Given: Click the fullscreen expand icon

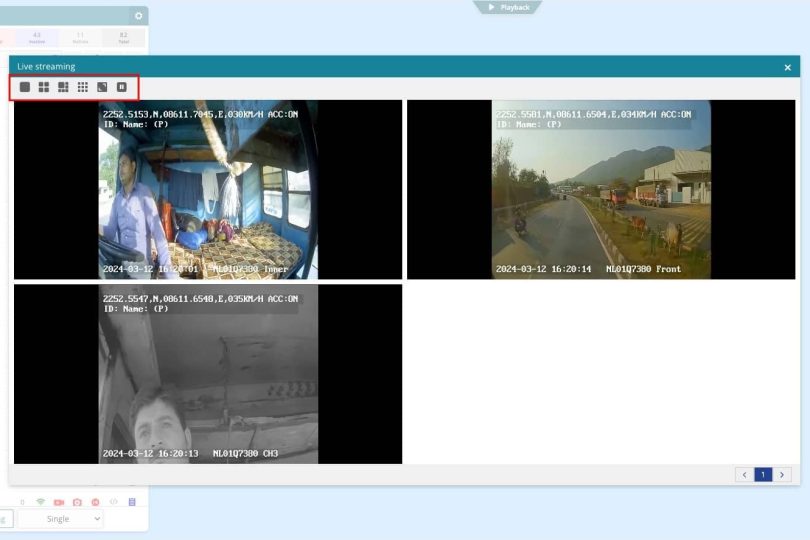Looking at the screenshot, I should pyautogui.click(x=102, y=87).
